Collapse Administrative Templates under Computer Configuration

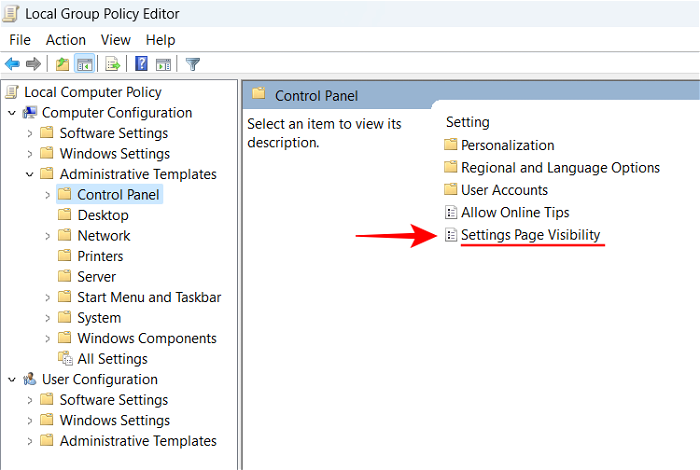coord(29,175)
